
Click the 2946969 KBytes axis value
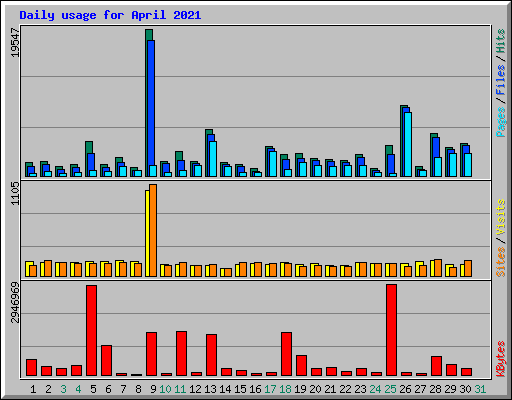[x=15, y=303]
